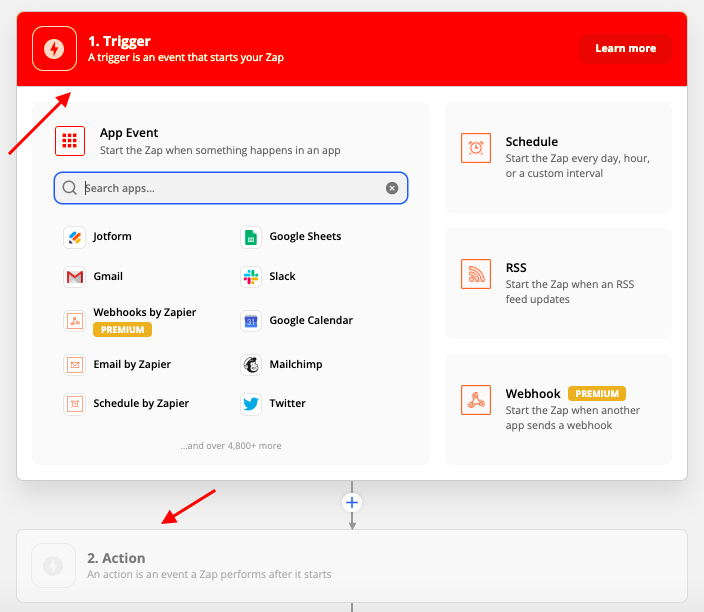The height and width of the screenshot is (612, 704).
Task: Choose the Slack app icon
Action: pos(251,277)
